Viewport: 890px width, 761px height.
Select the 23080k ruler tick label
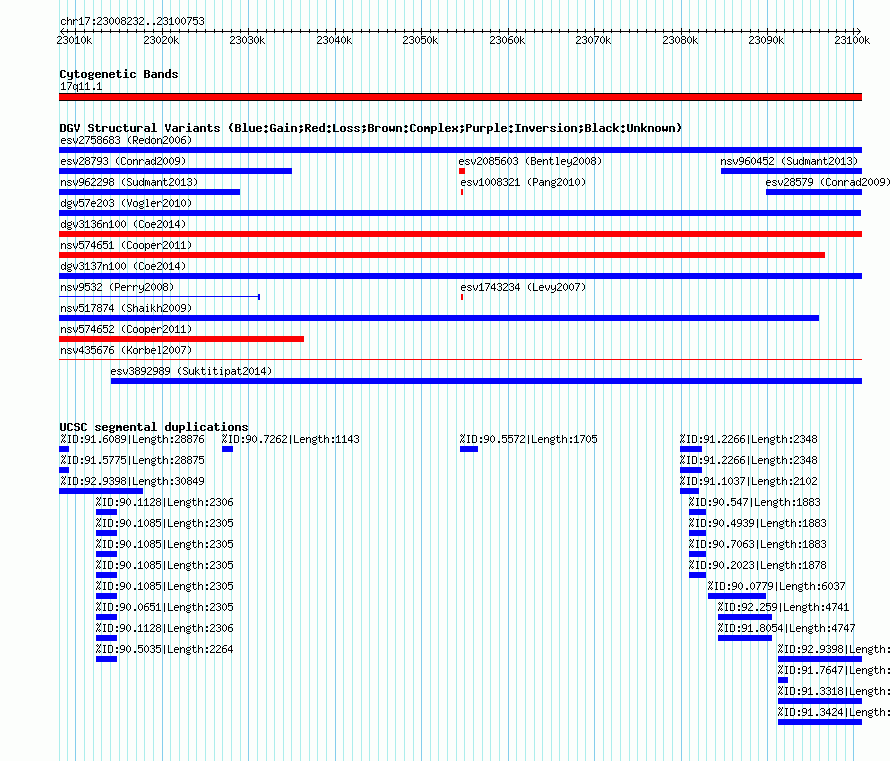click(680, 40)
